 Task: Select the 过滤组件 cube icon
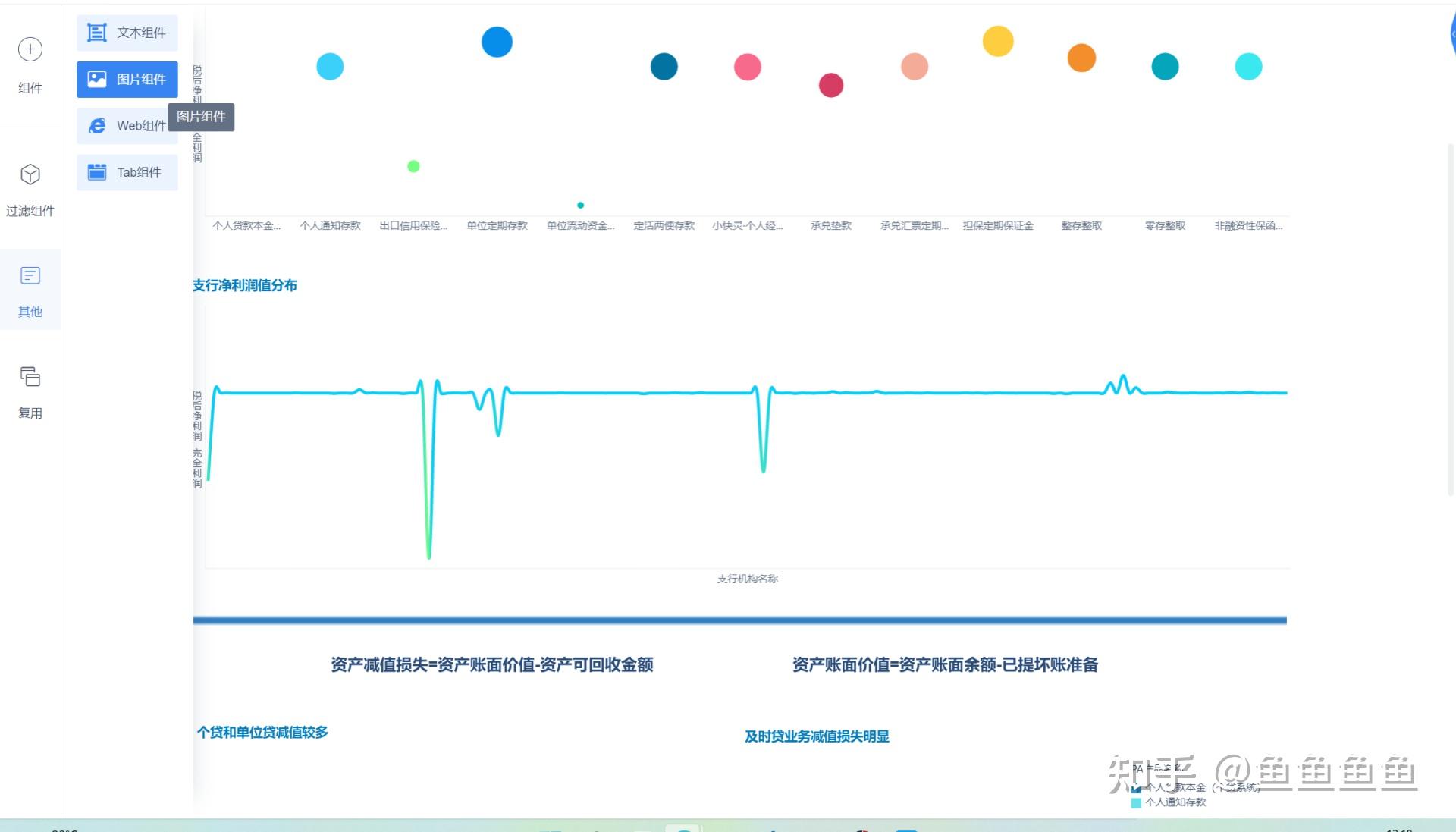pyautogui.click(x=30, y=174)
